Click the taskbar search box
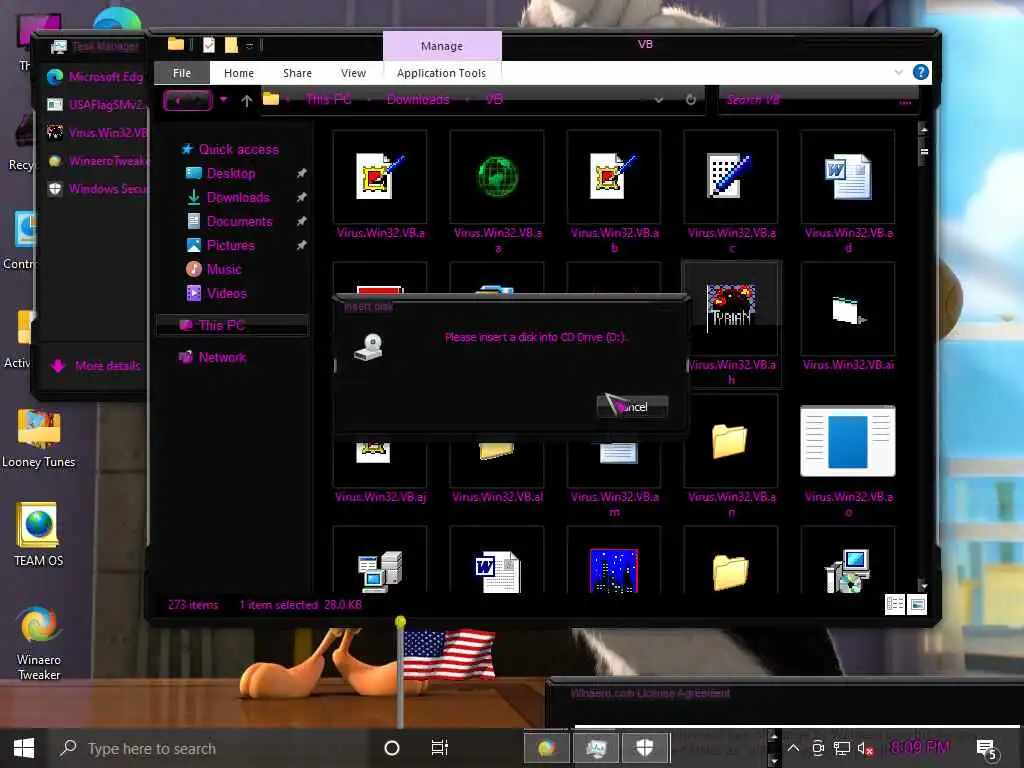Screen dimensions: 1024x768 [209, 748]
